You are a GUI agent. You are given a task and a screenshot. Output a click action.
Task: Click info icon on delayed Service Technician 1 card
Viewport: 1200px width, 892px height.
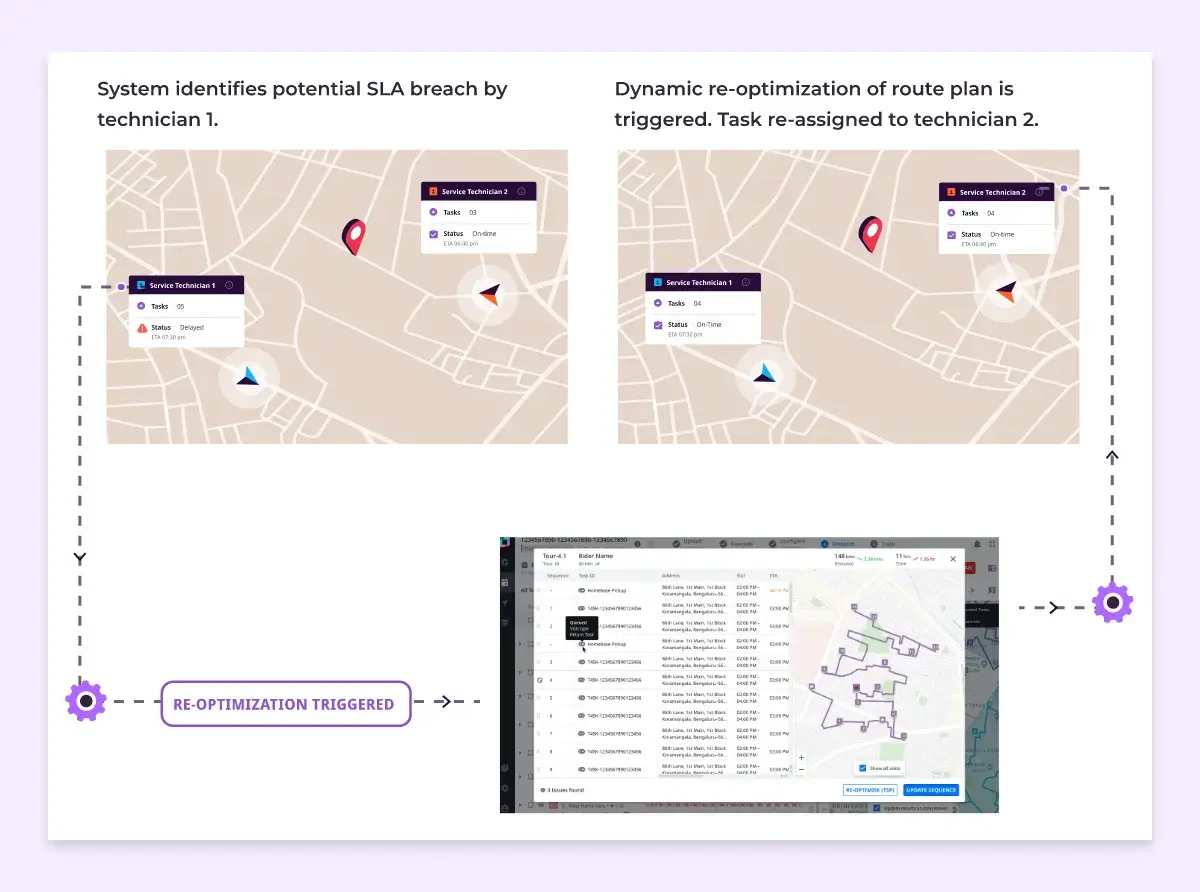tap(229, 285)
